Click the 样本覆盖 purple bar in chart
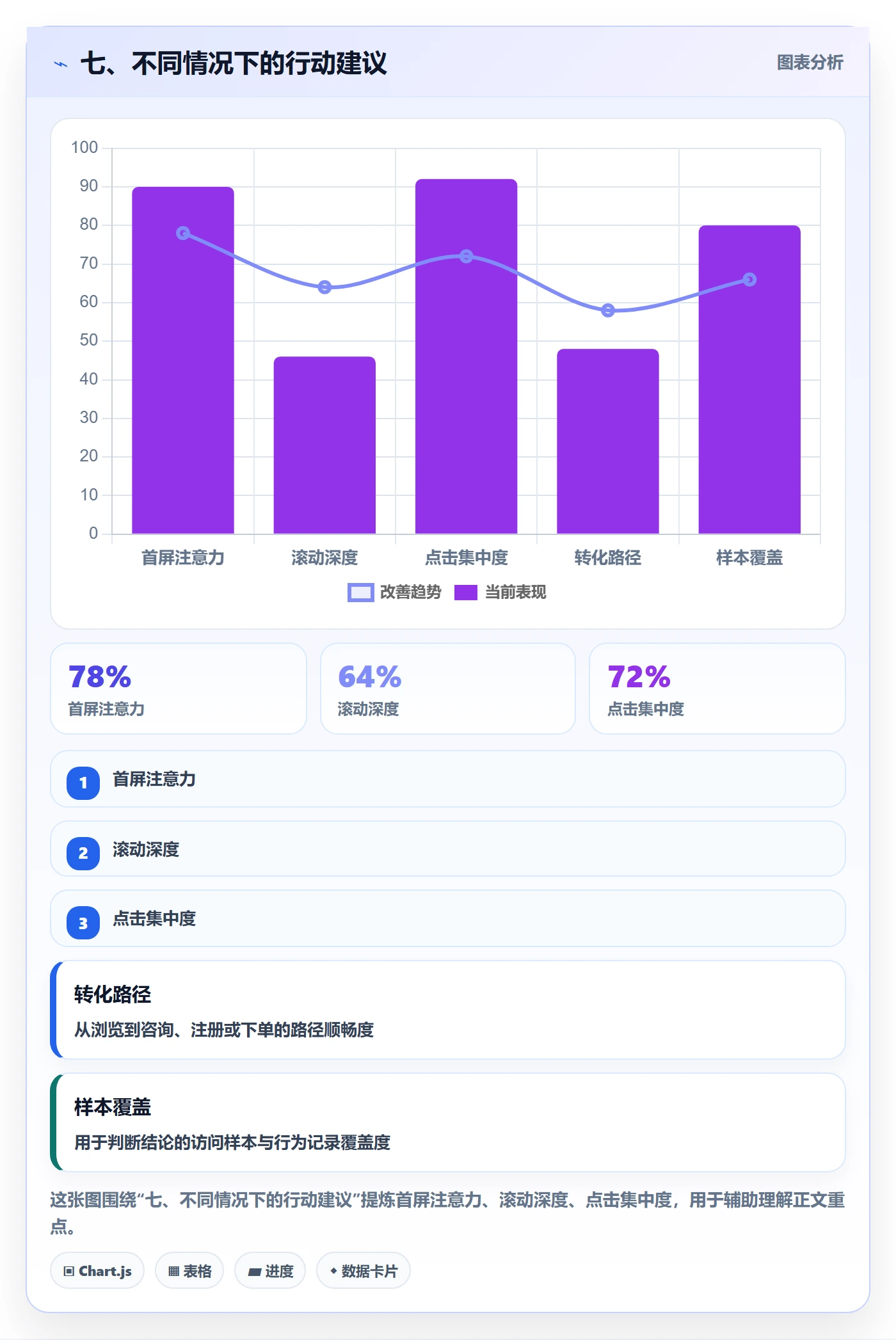 coord(749,379)
